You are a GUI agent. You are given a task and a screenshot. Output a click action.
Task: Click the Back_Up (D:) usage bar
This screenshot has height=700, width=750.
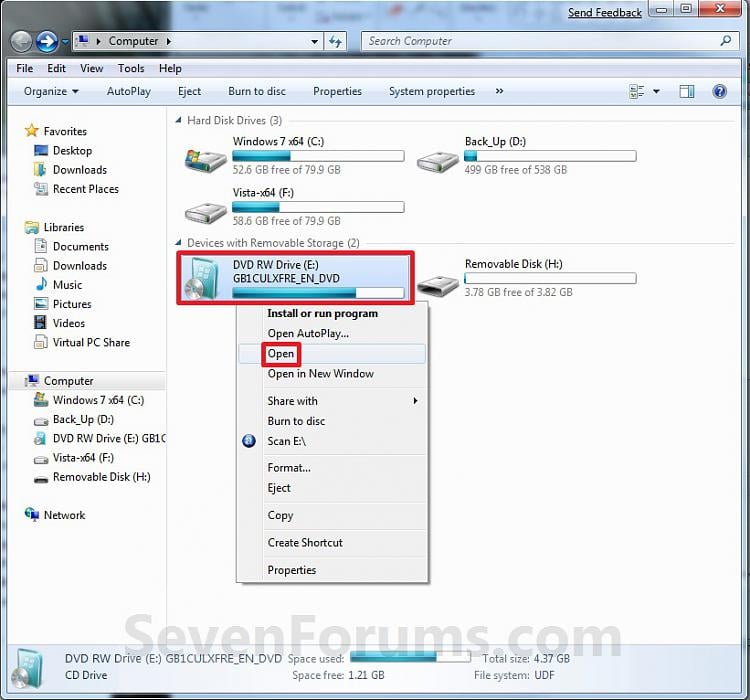[x=550, y=156]
